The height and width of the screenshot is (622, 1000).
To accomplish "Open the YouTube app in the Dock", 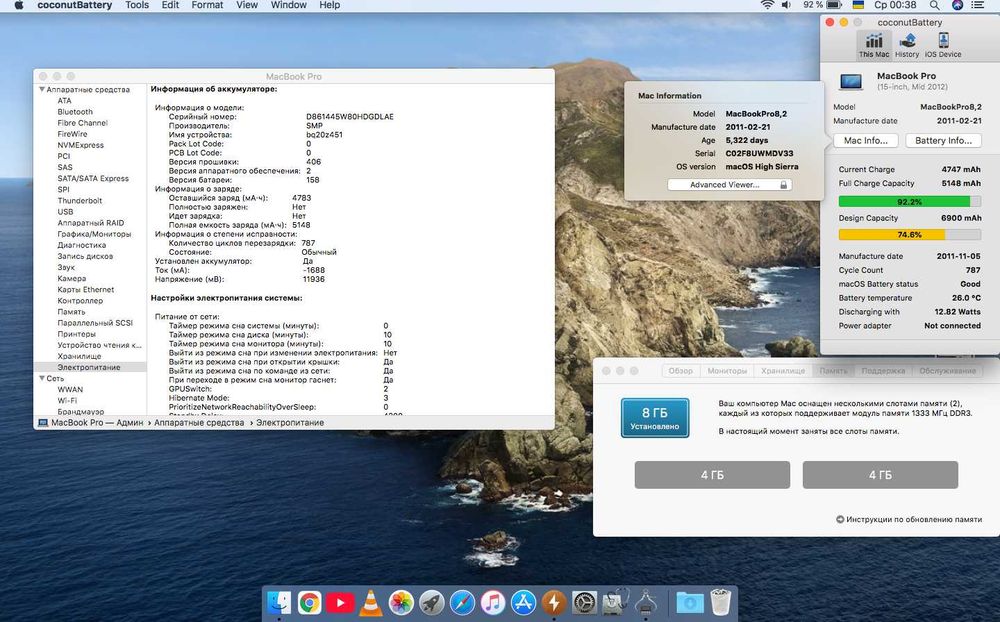I will (x=340, y=602).
